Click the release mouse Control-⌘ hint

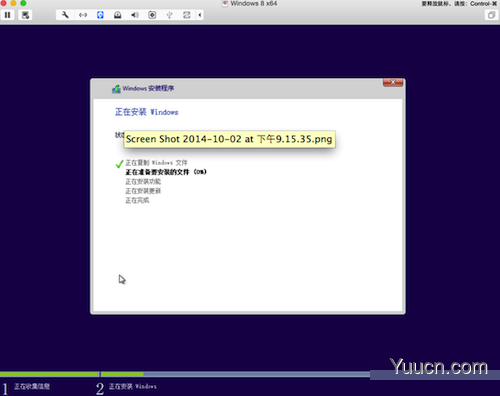tap(459, 4)
